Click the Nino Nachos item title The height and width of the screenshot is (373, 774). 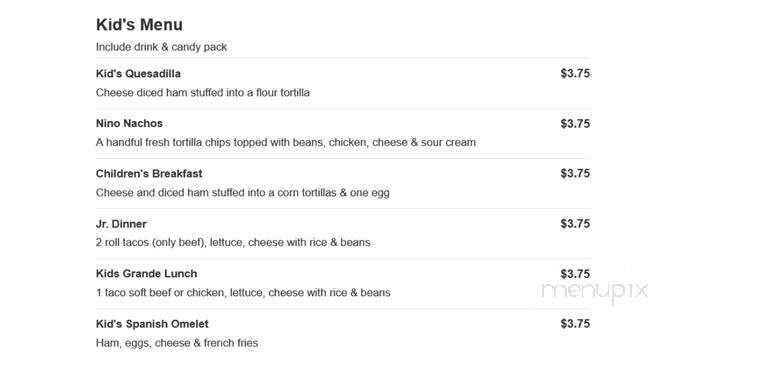click(129, 123)
